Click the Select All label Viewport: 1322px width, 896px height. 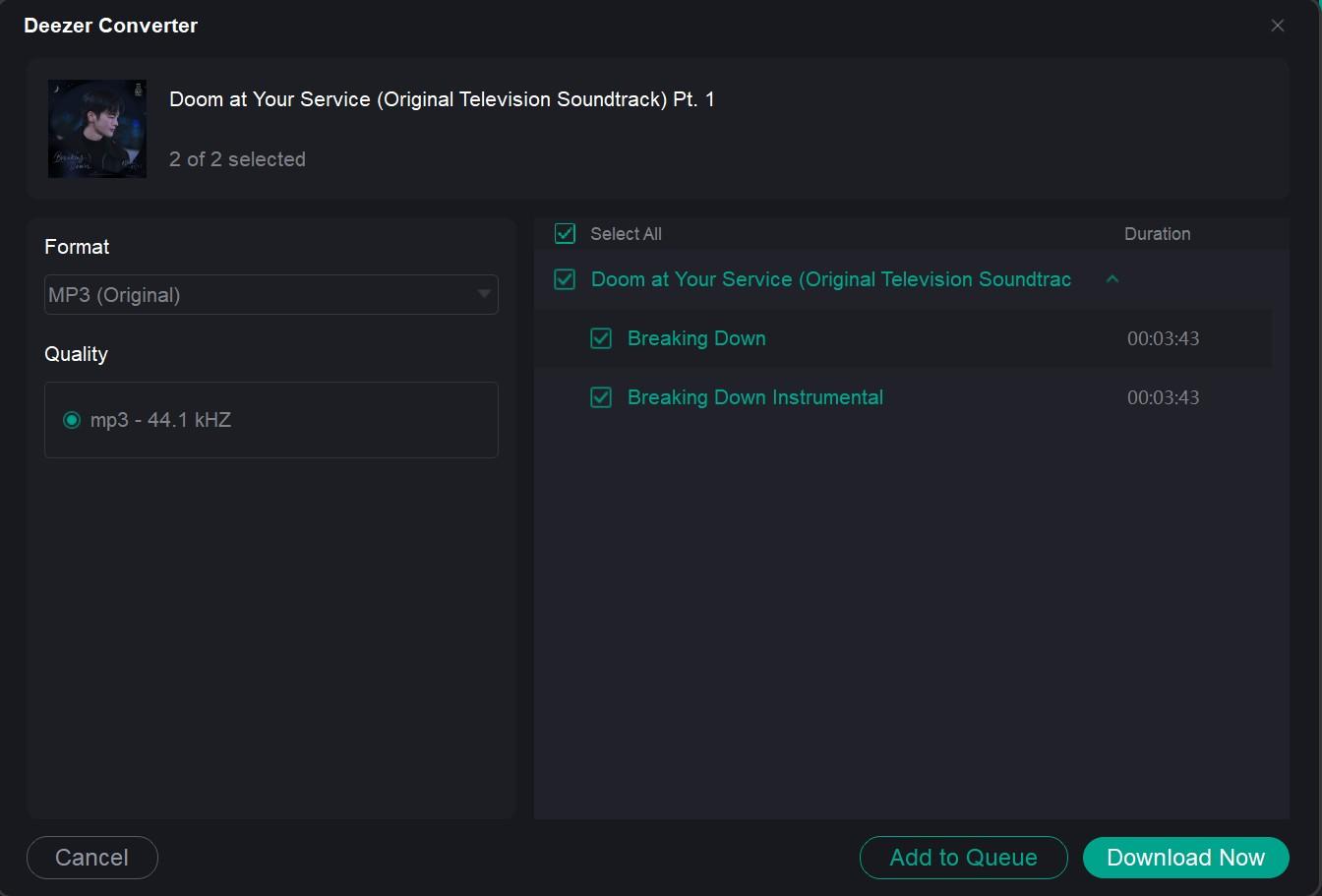coord(626,234)
